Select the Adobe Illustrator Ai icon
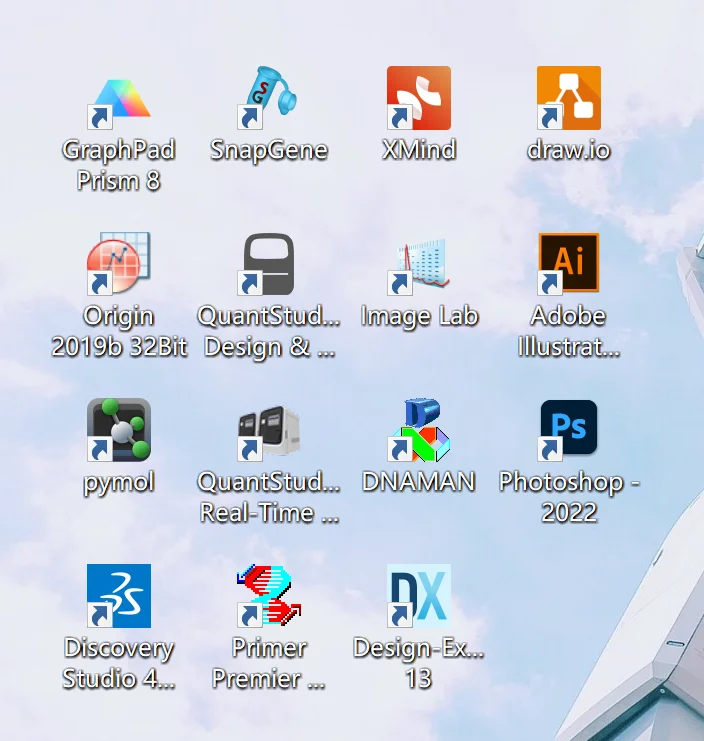This screenshot has width=704, height=741. [569, 264]
